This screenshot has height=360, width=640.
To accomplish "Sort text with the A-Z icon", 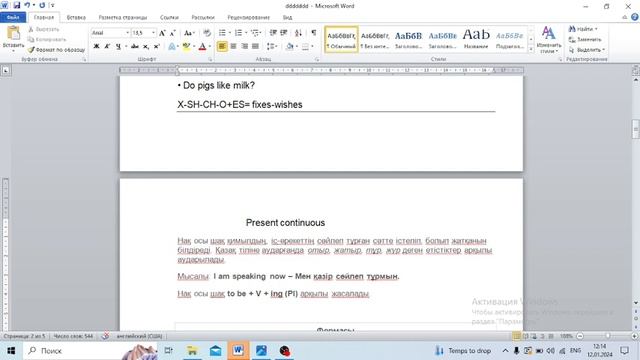I will pyautogui.click(x=298, y=33).
